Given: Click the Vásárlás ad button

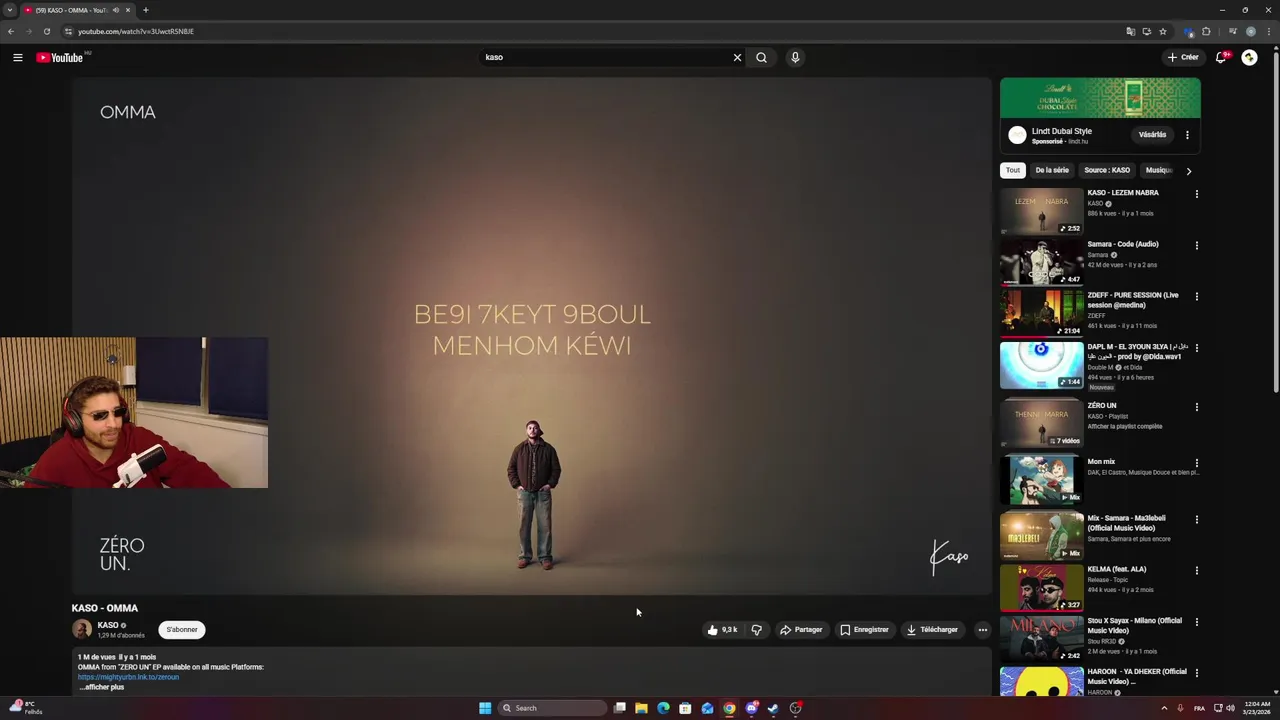Looking at the screenshot, I should [1152, 135].
